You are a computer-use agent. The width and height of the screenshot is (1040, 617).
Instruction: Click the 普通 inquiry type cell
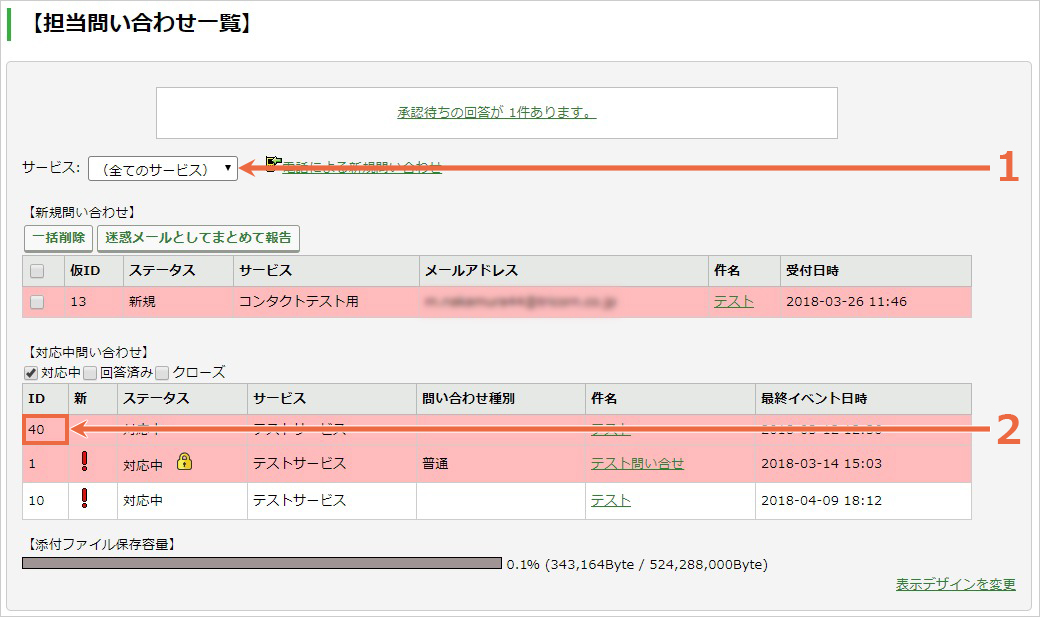(501, 463)
